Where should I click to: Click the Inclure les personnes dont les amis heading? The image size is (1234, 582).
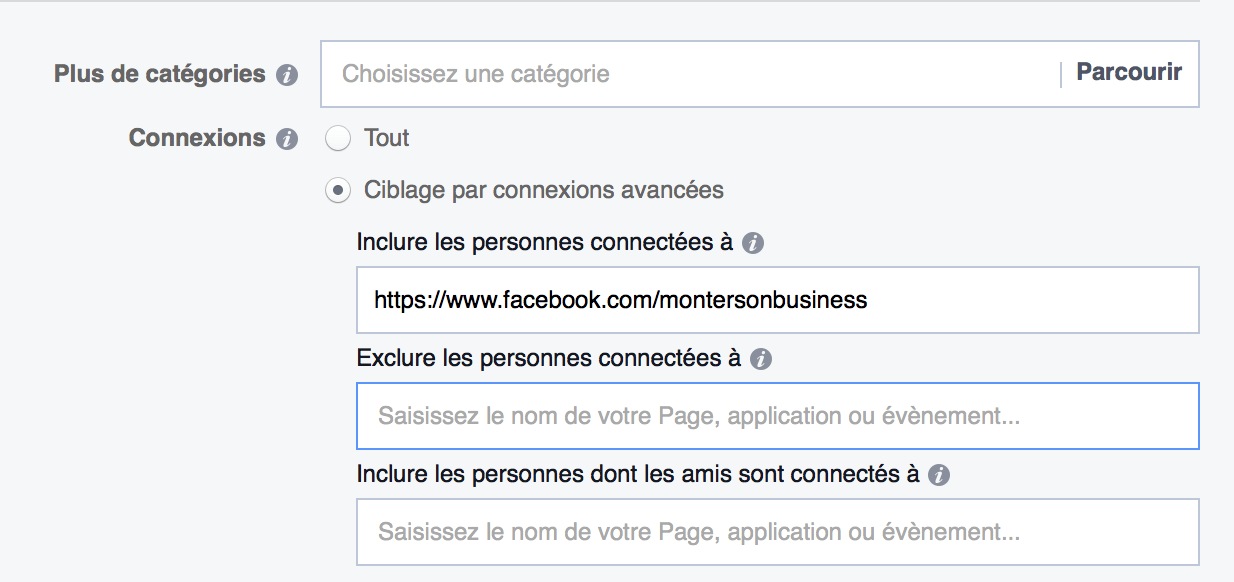(638, 475)
